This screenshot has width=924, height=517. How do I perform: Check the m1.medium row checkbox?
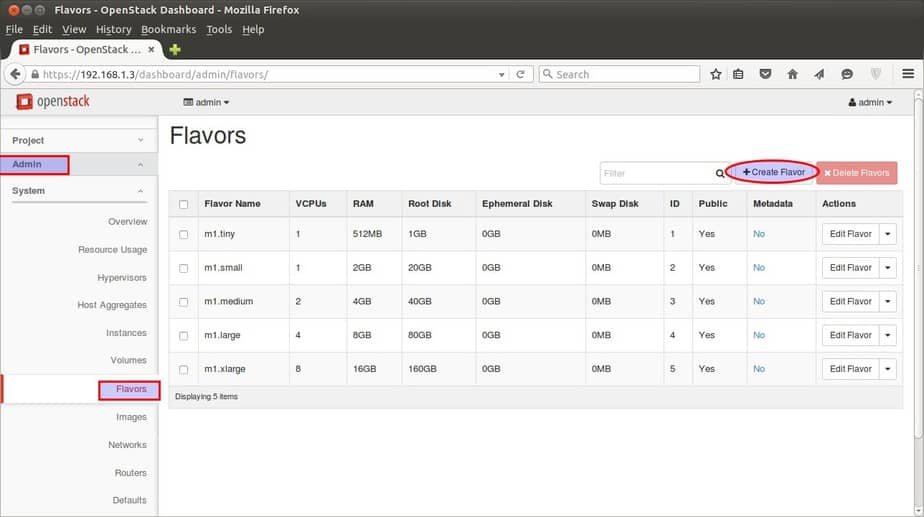click(184, 302)
